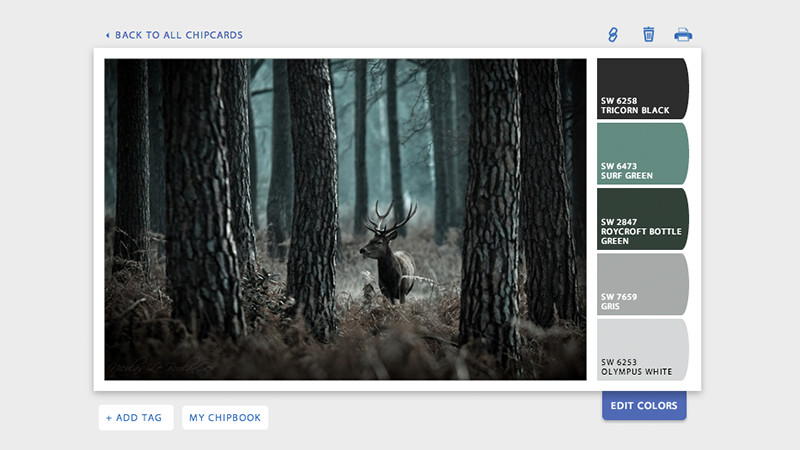The height and width of the screenshot is (450, 800).
Task: Select the SW 6258 Tricorn Black swatch
Action: point(643,89)
